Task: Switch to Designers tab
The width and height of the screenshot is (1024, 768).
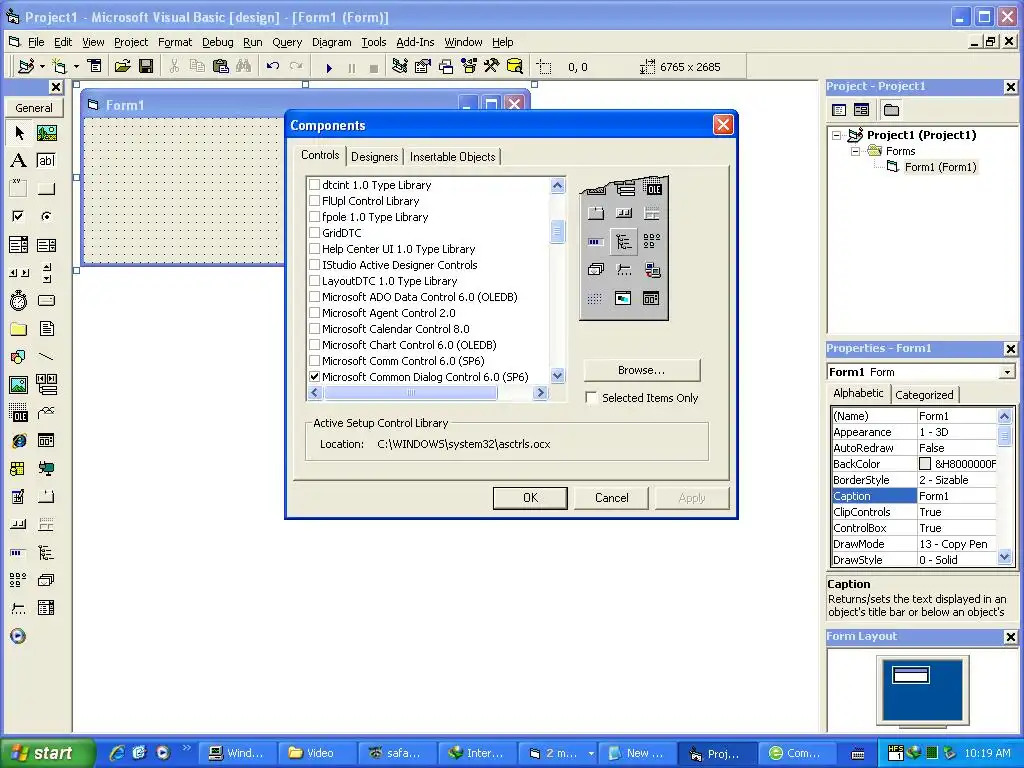Action: (374, 157)
